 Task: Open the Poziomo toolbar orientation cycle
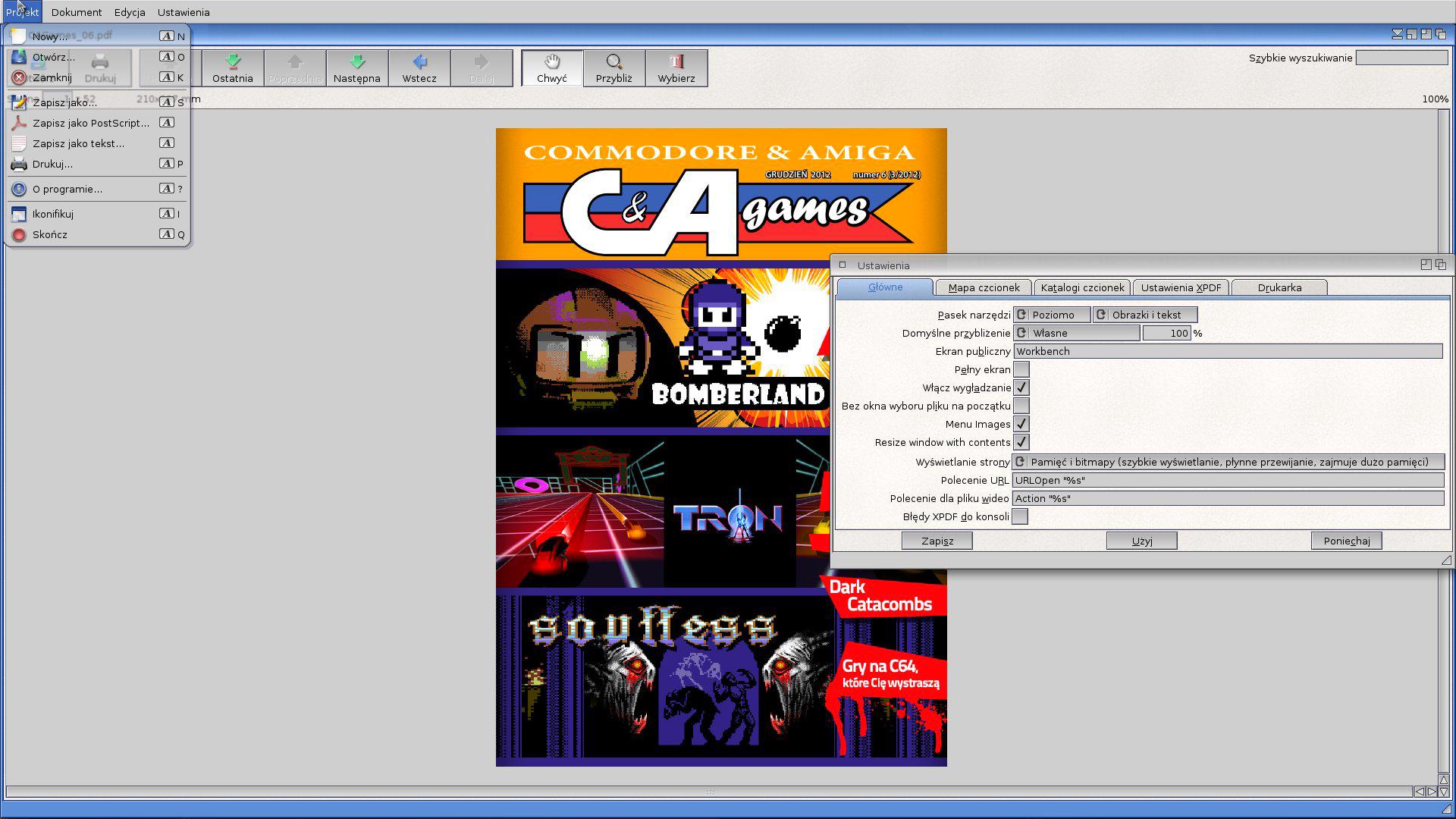(x=1053, y=315)
